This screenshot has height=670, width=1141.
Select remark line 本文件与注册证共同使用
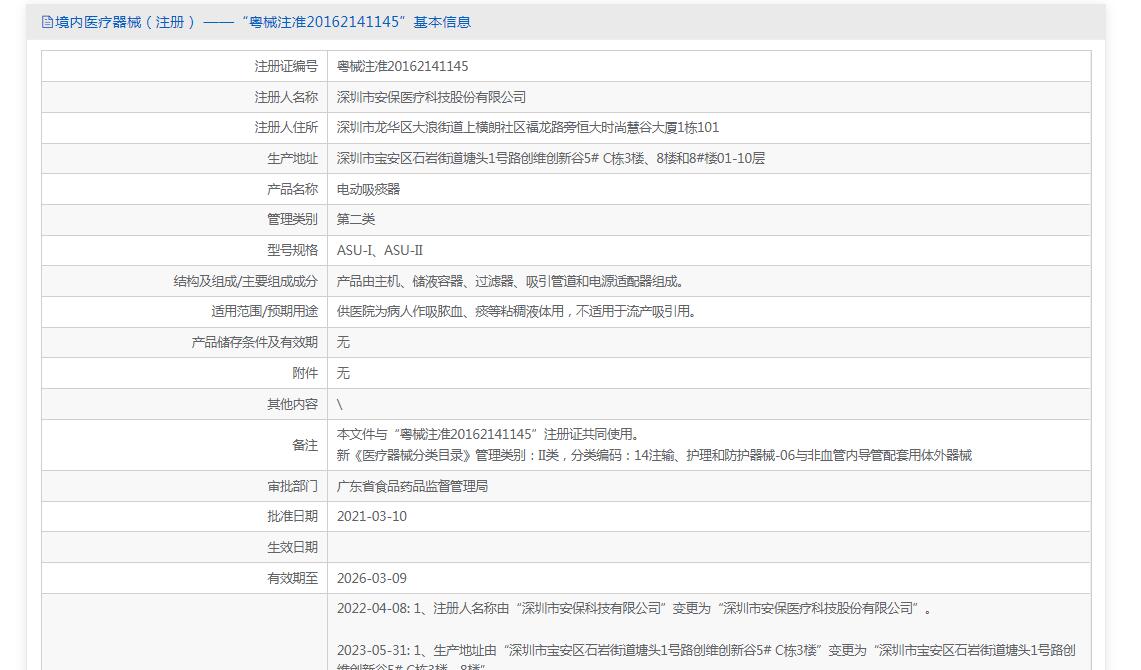click(488, 434)
